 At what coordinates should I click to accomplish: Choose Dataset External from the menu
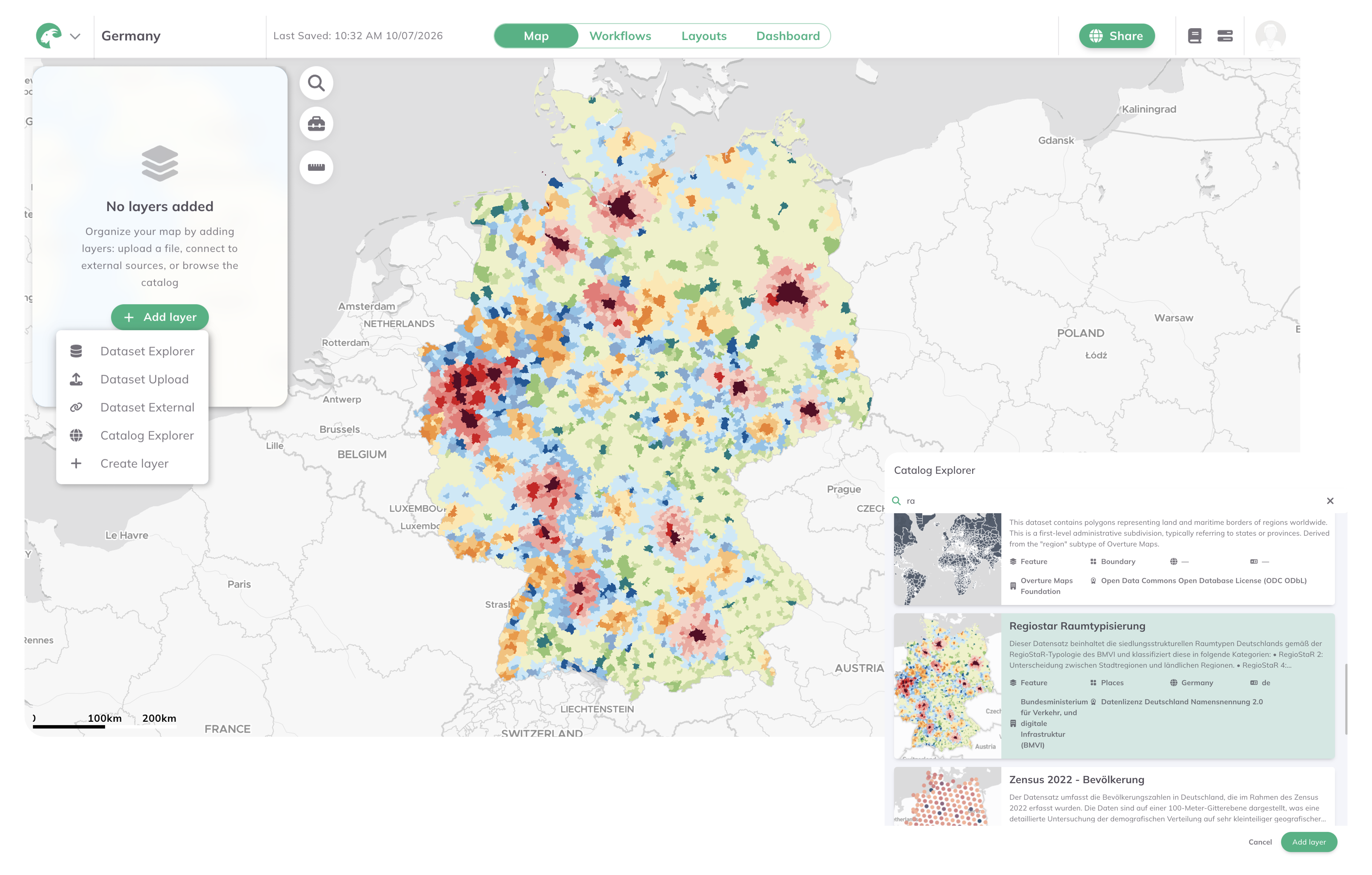coord(132,407)
